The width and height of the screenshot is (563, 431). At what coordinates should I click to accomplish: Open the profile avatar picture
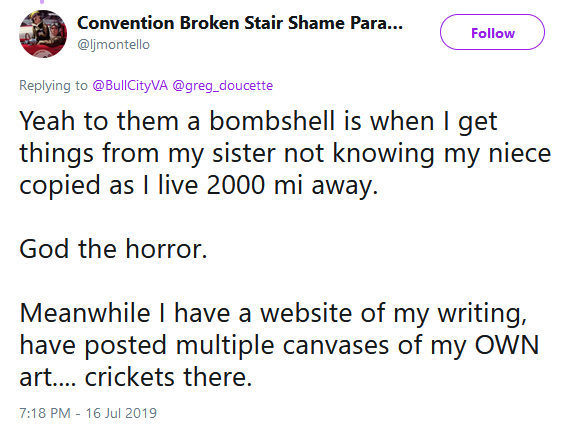pyautogui.click(x=43, y=34)
